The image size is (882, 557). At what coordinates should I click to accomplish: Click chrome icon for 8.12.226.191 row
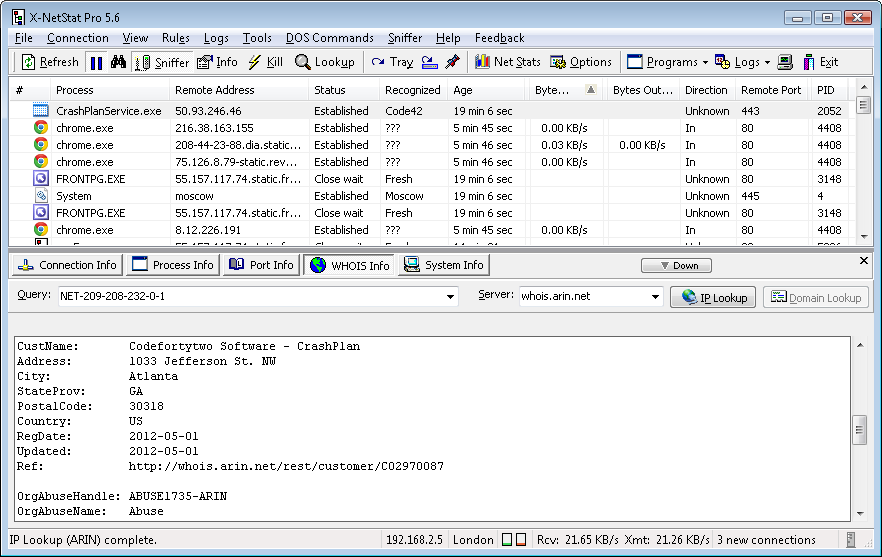(40, 230)
